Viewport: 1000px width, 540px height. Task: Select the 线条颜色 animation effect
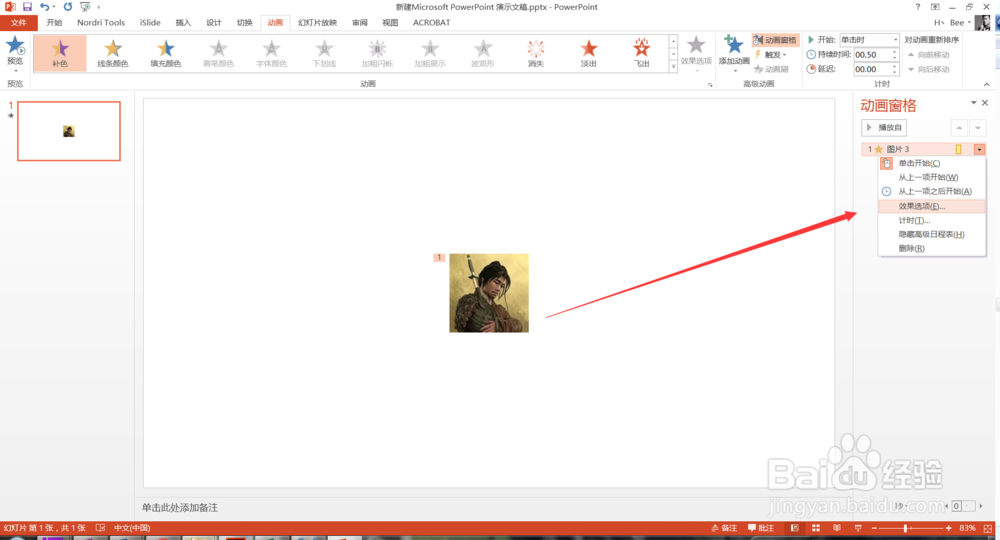tap(113, 53)
